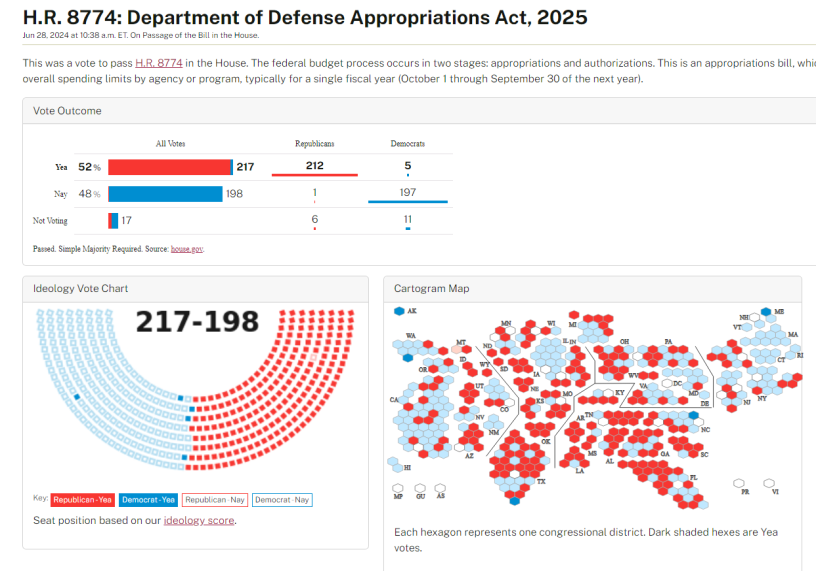Screen dimensions: 816x571
Task: Select the Northern Mariana Islands MP hexagon
Action: 398,488
